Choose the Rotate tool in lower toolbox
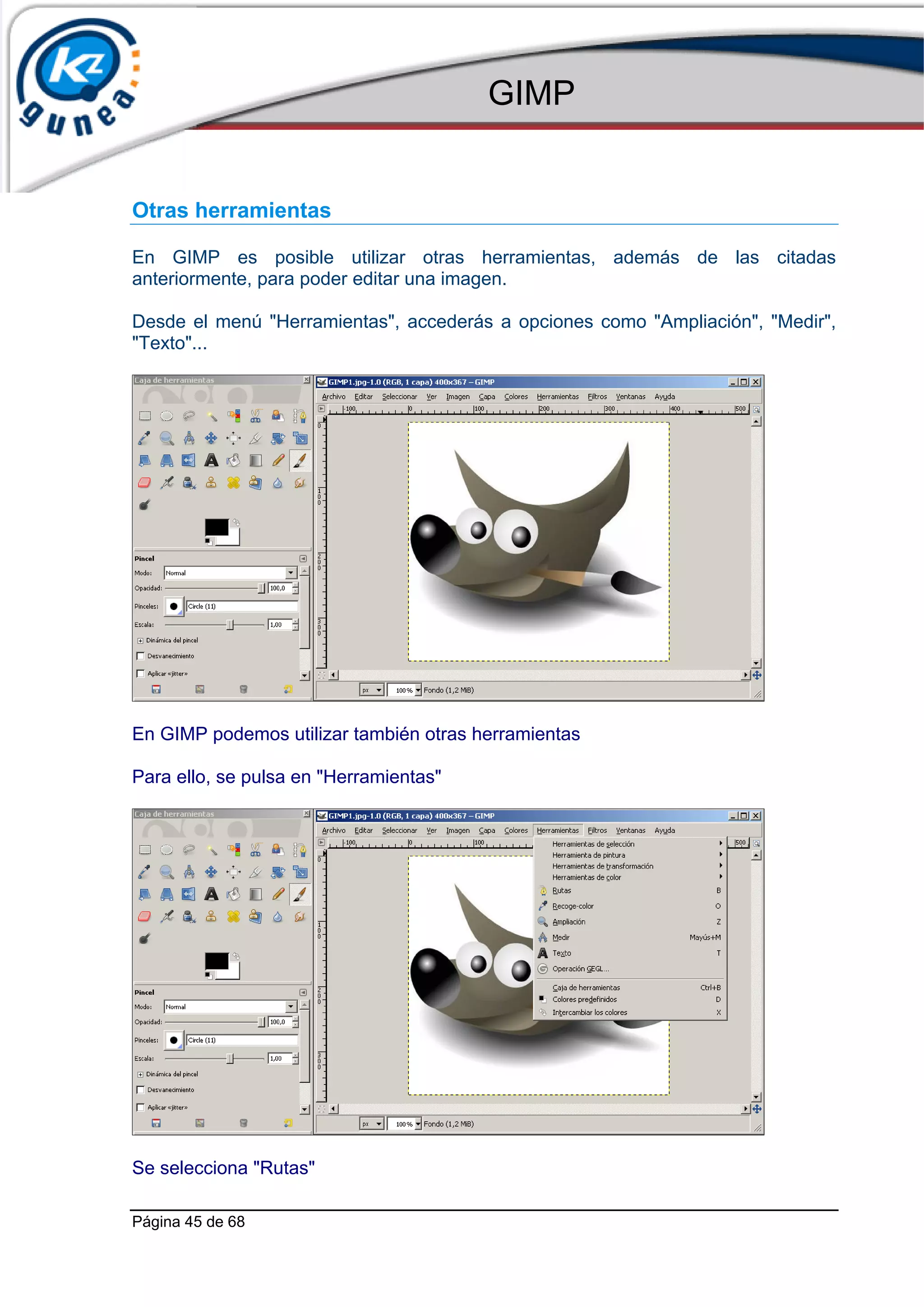This screenshot has width=924, height=1307. point(278,872)
